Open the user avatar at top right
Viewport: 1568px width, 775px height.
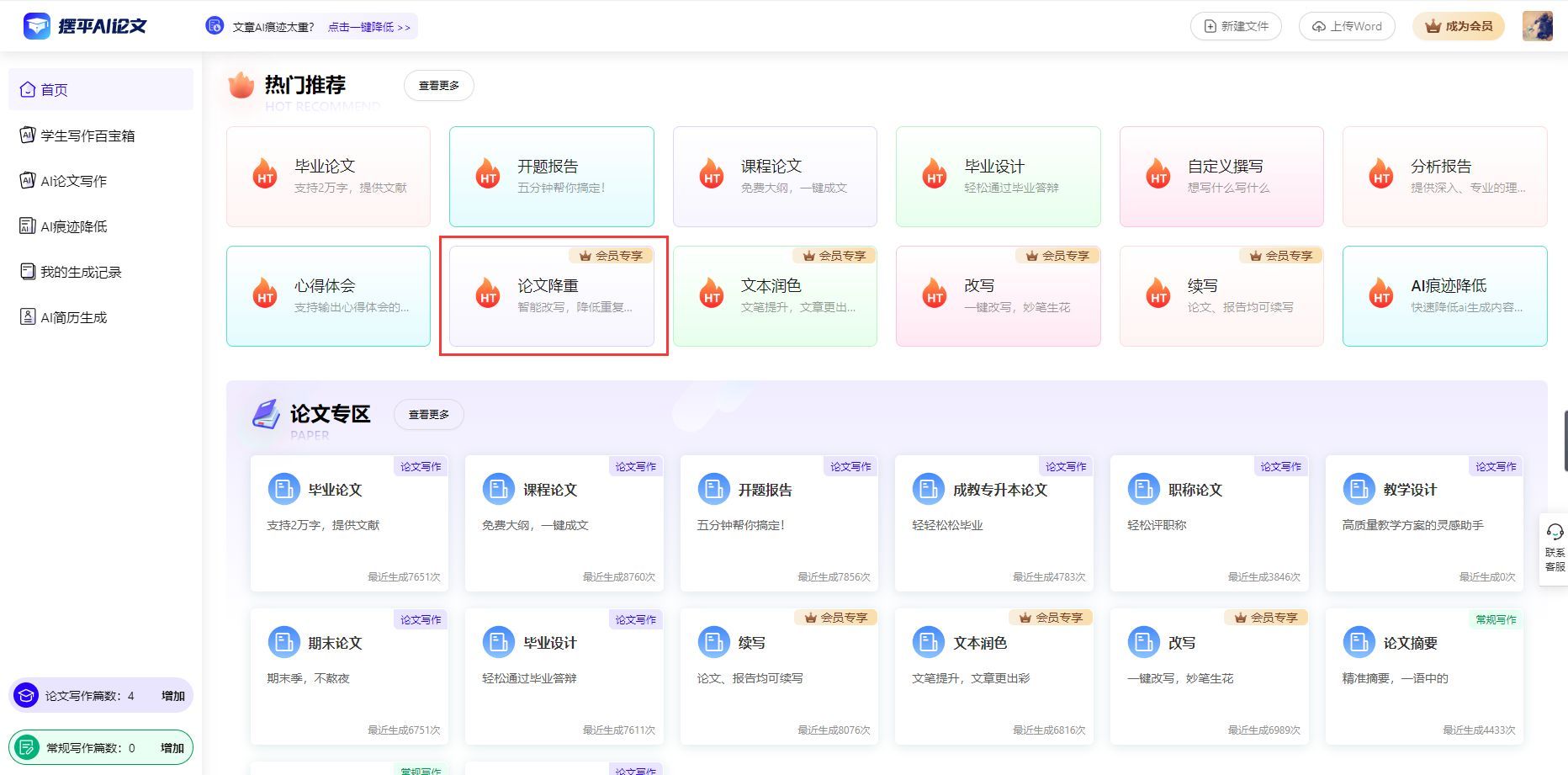[1538, 26]
